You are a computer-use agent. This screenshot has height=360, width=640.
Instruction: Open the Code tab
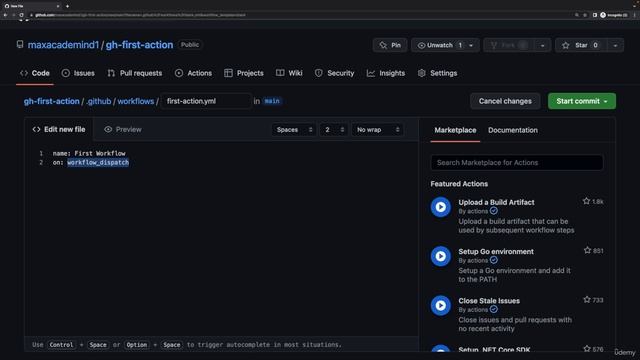[x=35, y=73]
